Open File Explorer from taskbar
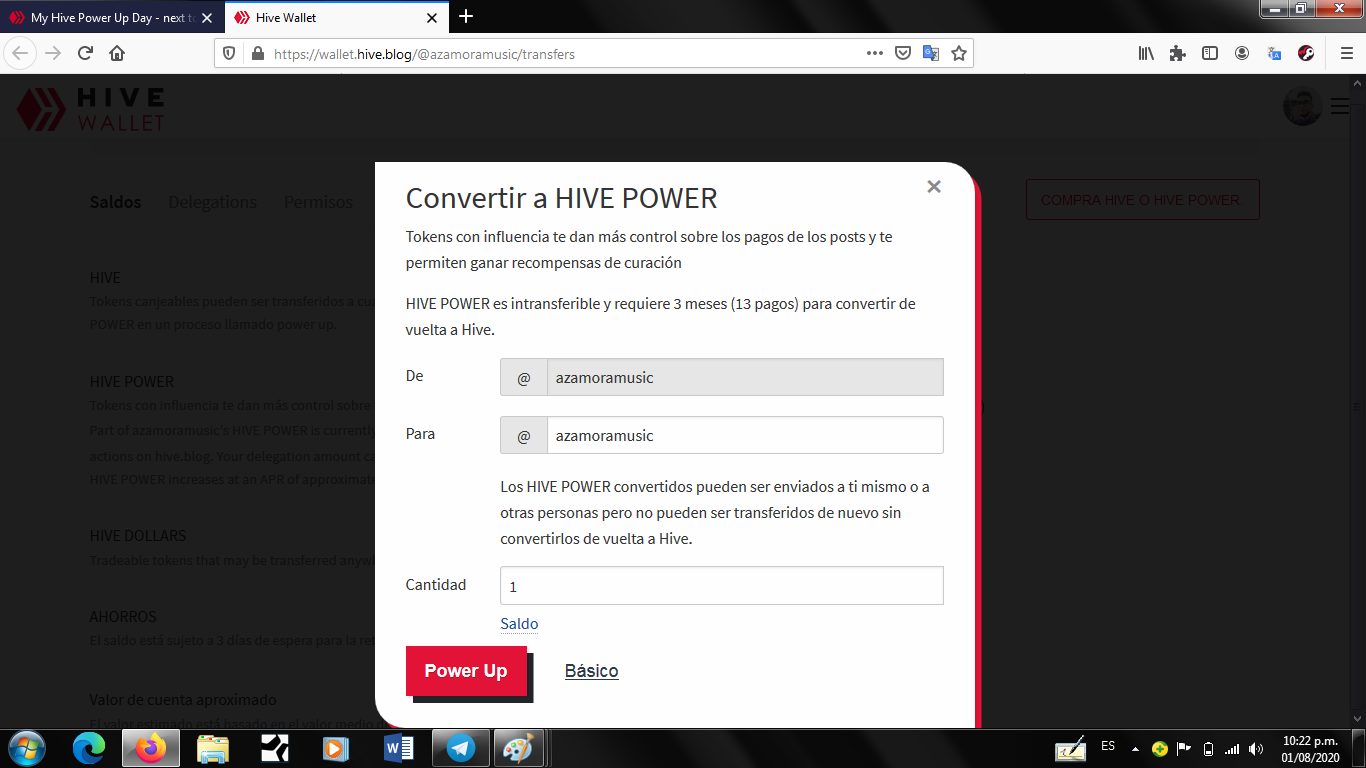The height and width of the screenshot is (768, 1366). tap(213, 748)
